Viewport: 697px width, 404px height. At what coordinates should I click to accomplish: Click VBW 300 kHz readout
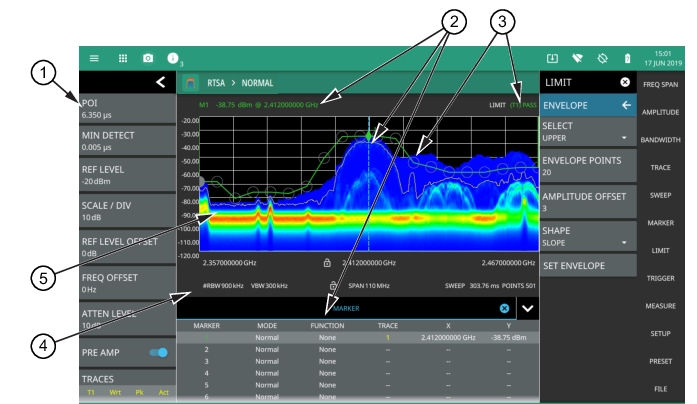tap(269, 286)
